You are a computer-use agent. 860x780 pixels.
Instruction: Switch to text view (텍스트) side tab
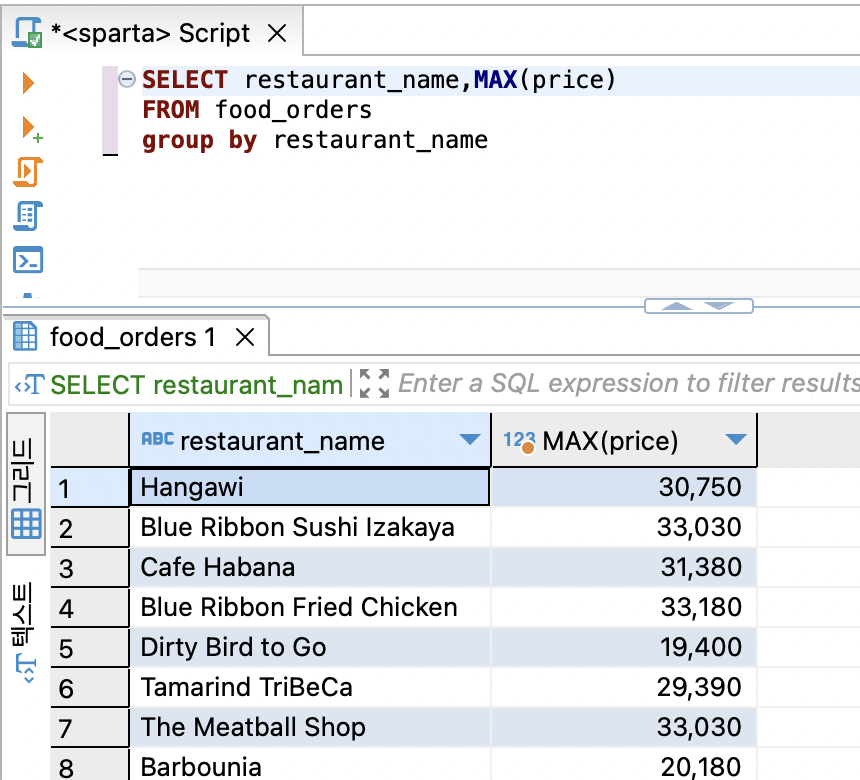[26, 631]
